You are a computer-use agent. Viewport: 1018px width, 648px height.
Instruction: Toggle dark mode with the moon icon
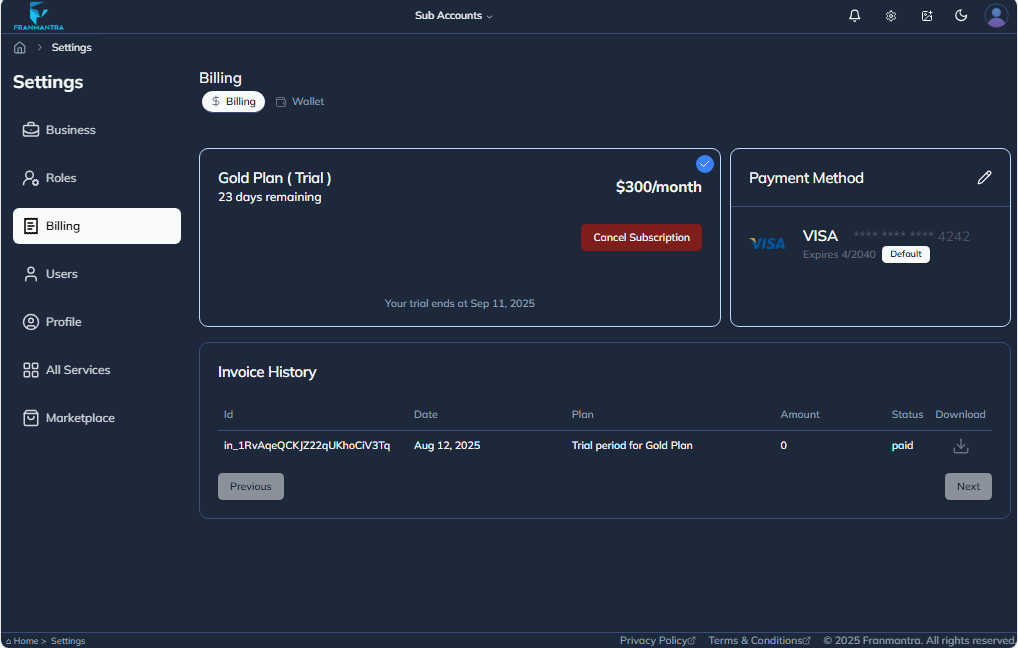(961, 15)
